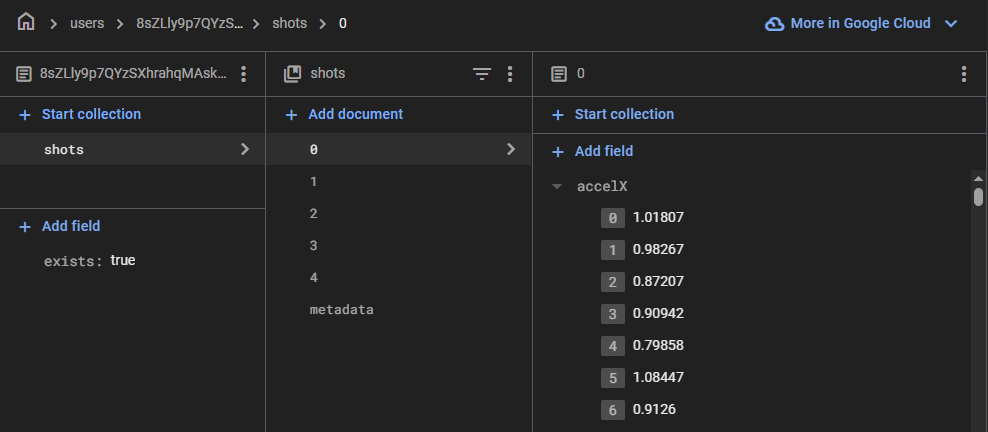
Task: Click the document icon beside 0 header
Action: [559, 74]
